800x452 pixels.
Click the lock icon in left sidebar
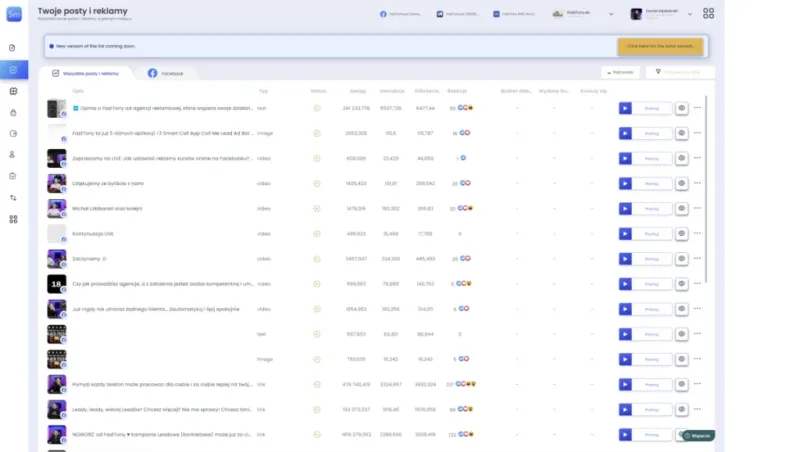tap(13, 112)
